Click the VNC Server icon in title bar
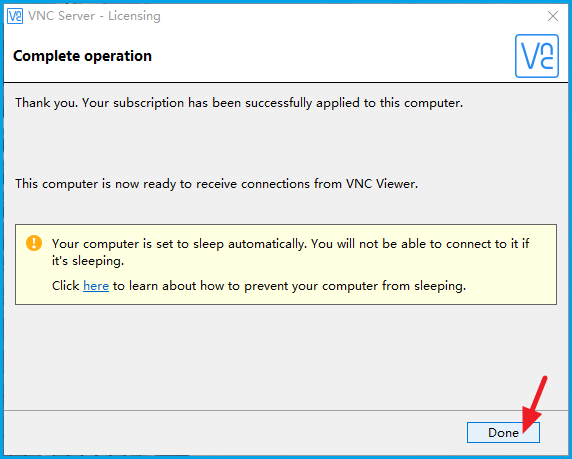 15,16
